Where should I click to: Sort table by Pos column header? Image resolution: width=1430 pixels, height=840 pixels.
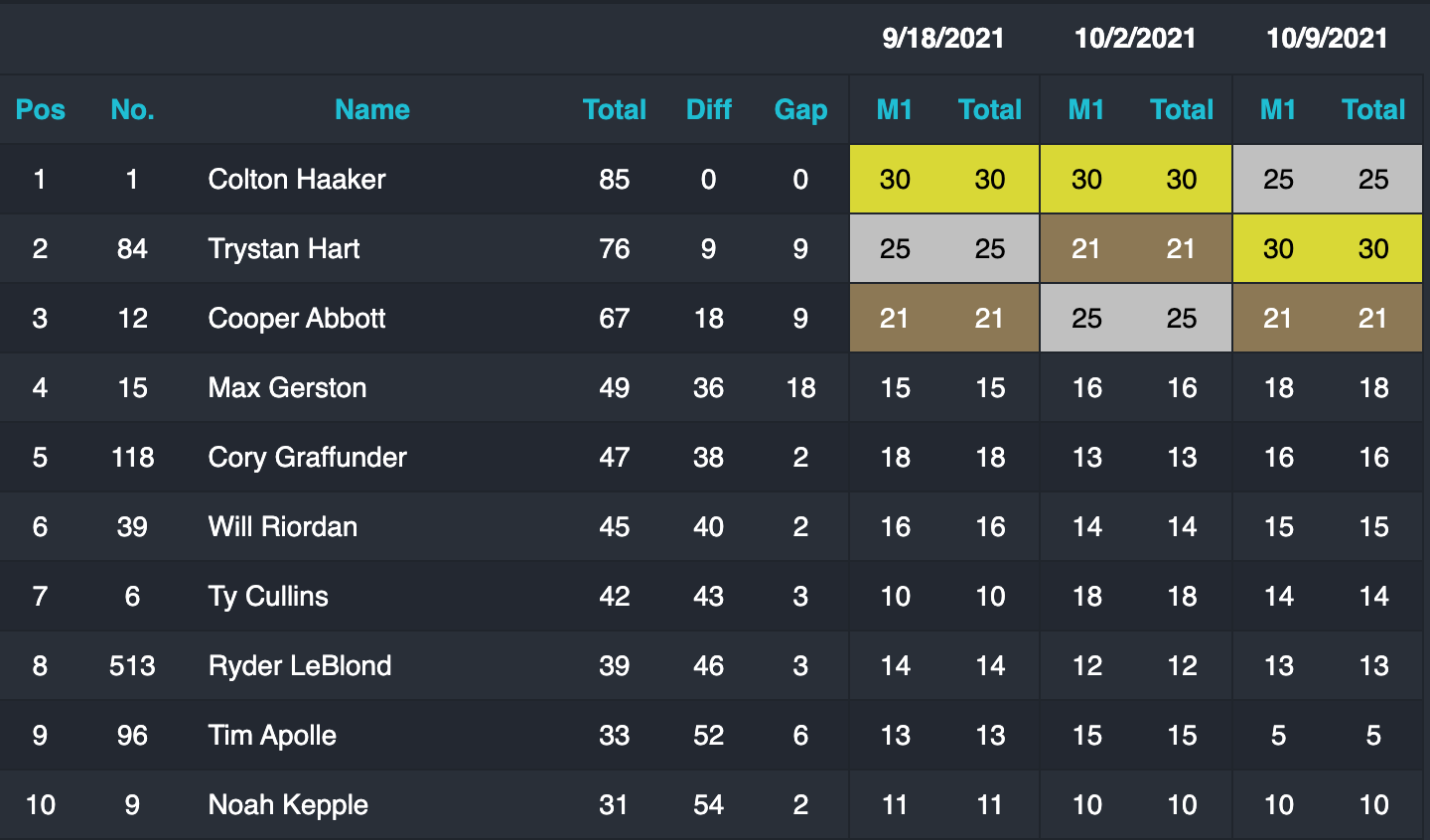point(41,109)
